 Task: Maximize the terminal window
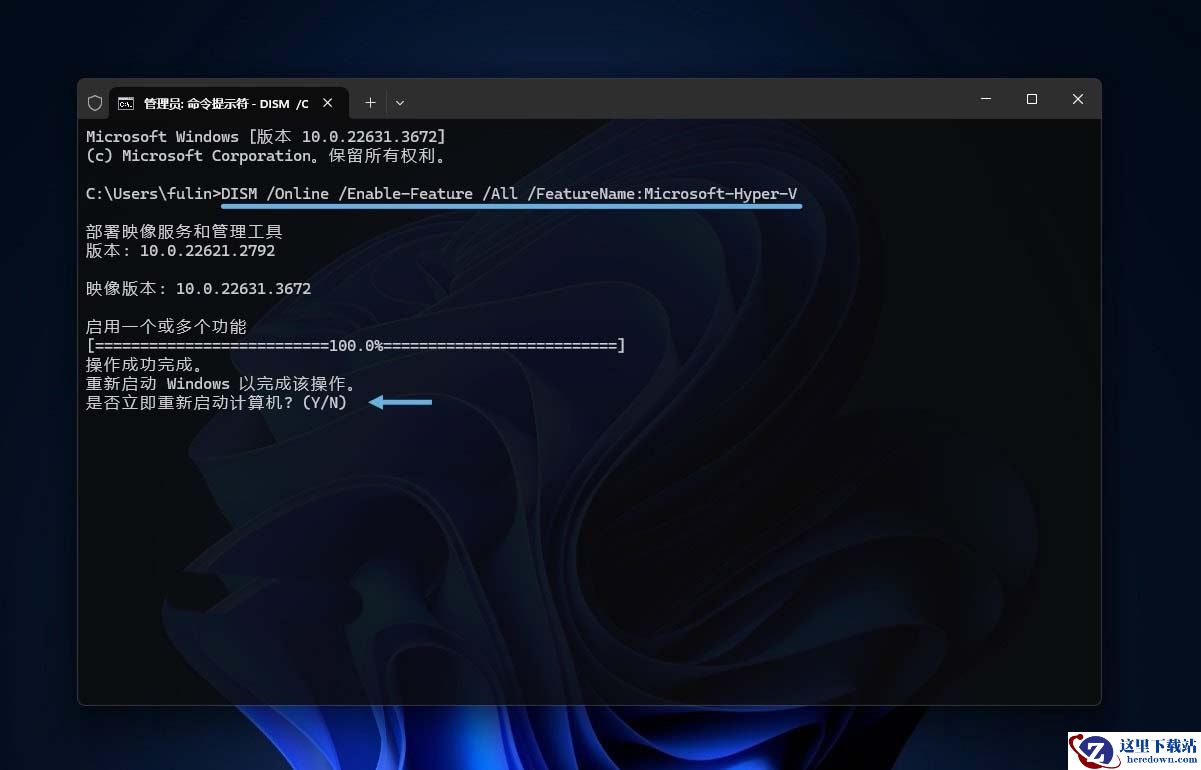tap(1032, 99)
